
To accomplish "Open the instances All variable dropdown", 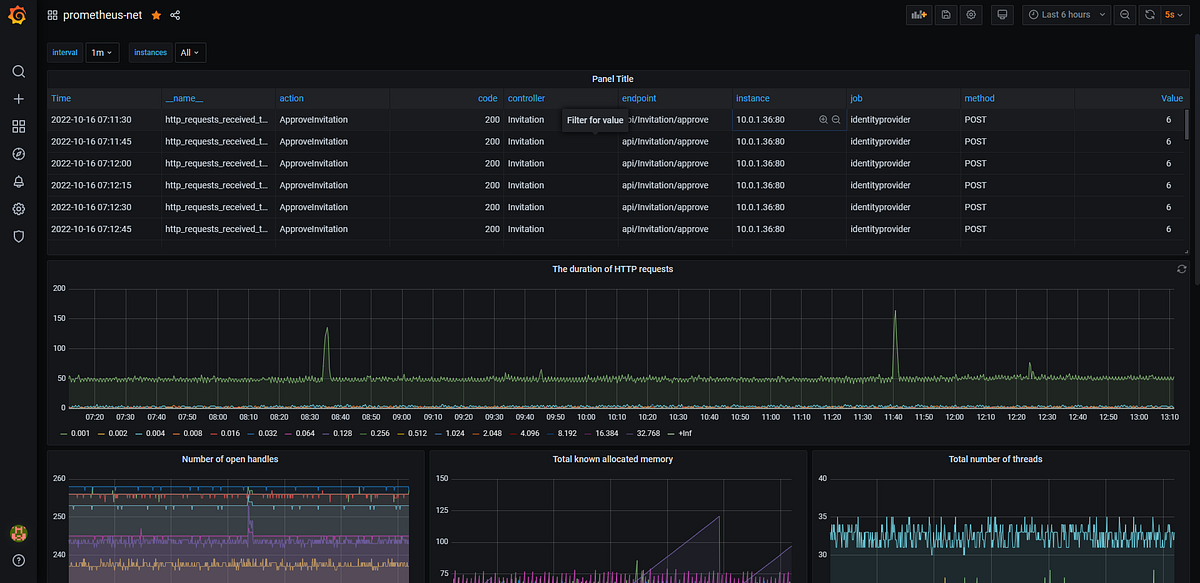I will tap(191, 52).
